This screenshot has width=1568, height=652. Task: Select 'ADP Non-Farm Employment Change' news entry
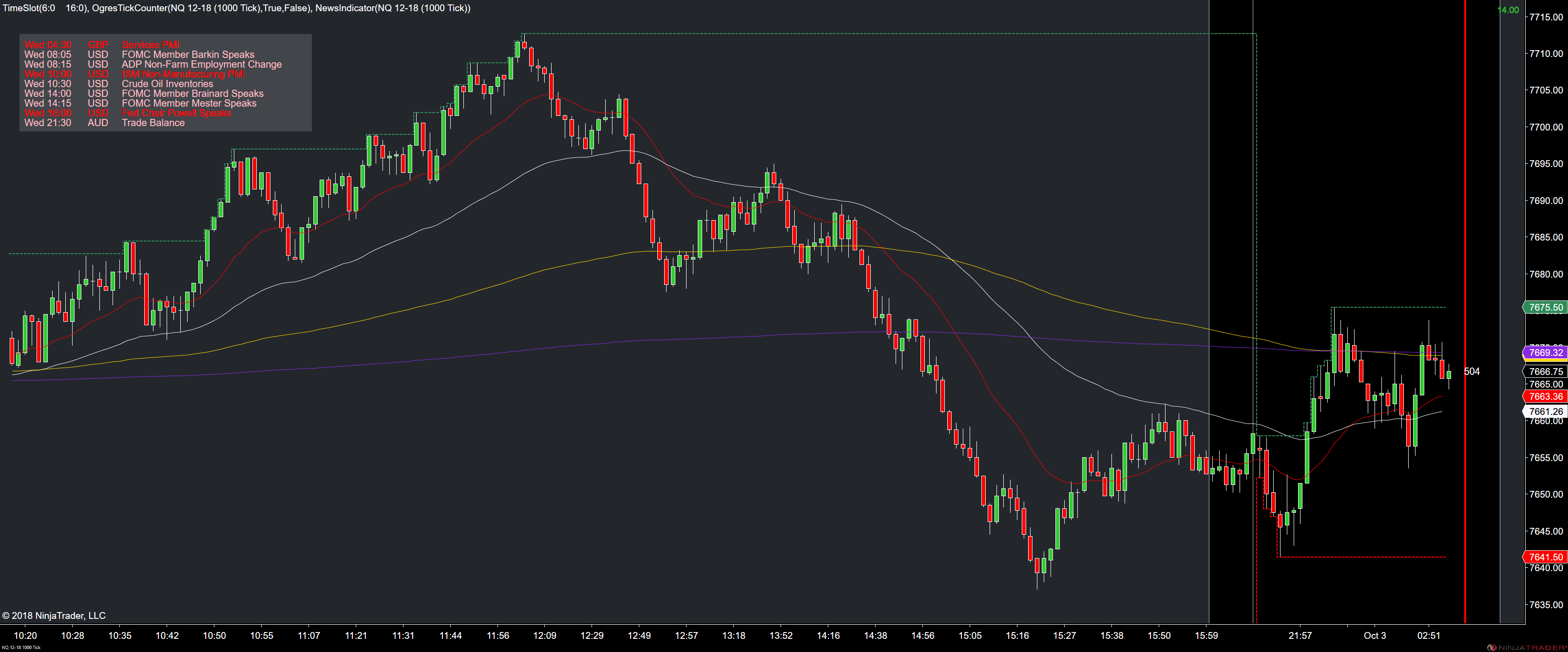153,64
